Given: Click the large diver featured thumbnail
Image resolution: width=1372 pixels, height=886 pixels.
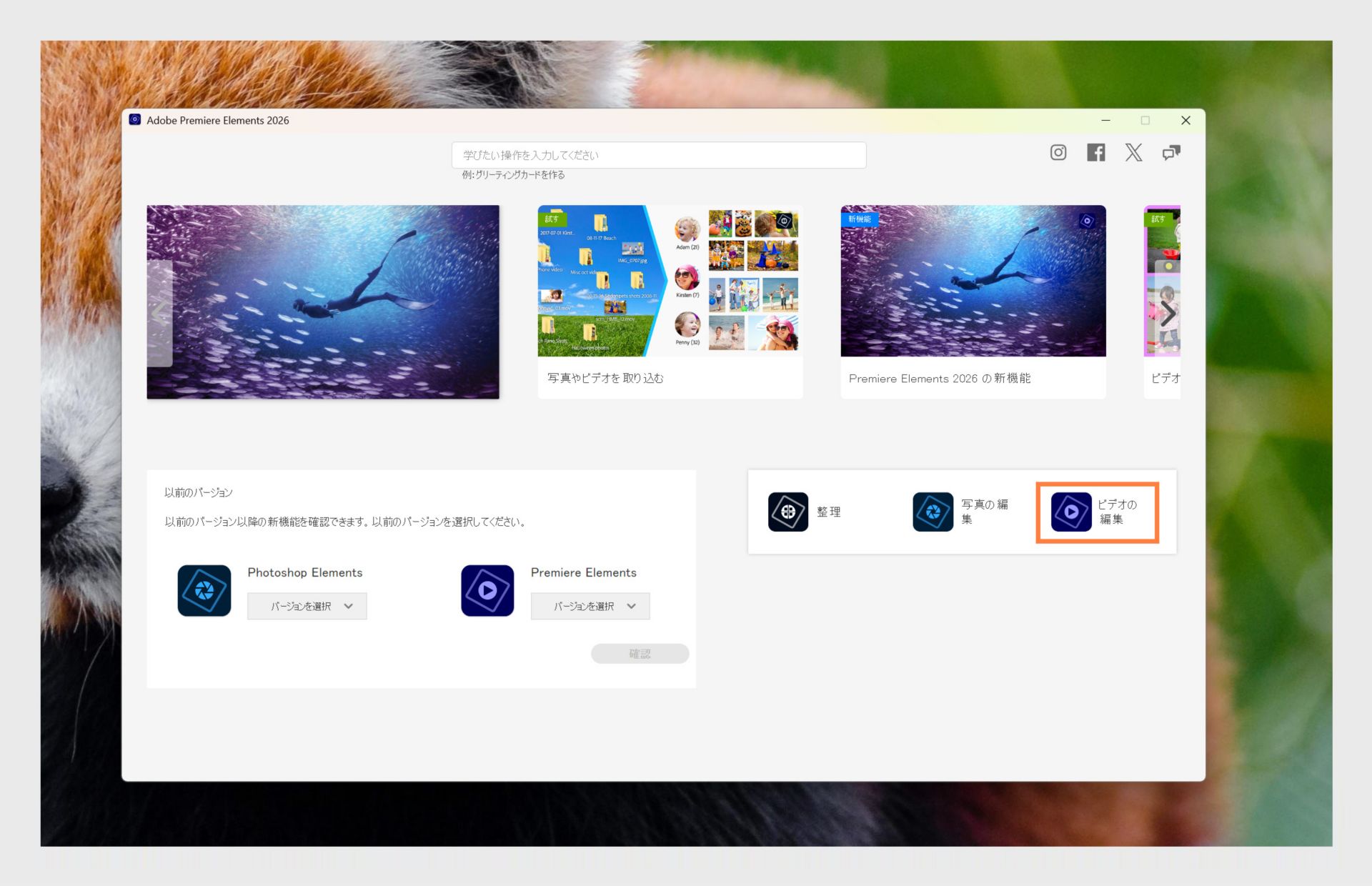Looking at the screenshot, I should pyautogui.click(x=322, y=302).
